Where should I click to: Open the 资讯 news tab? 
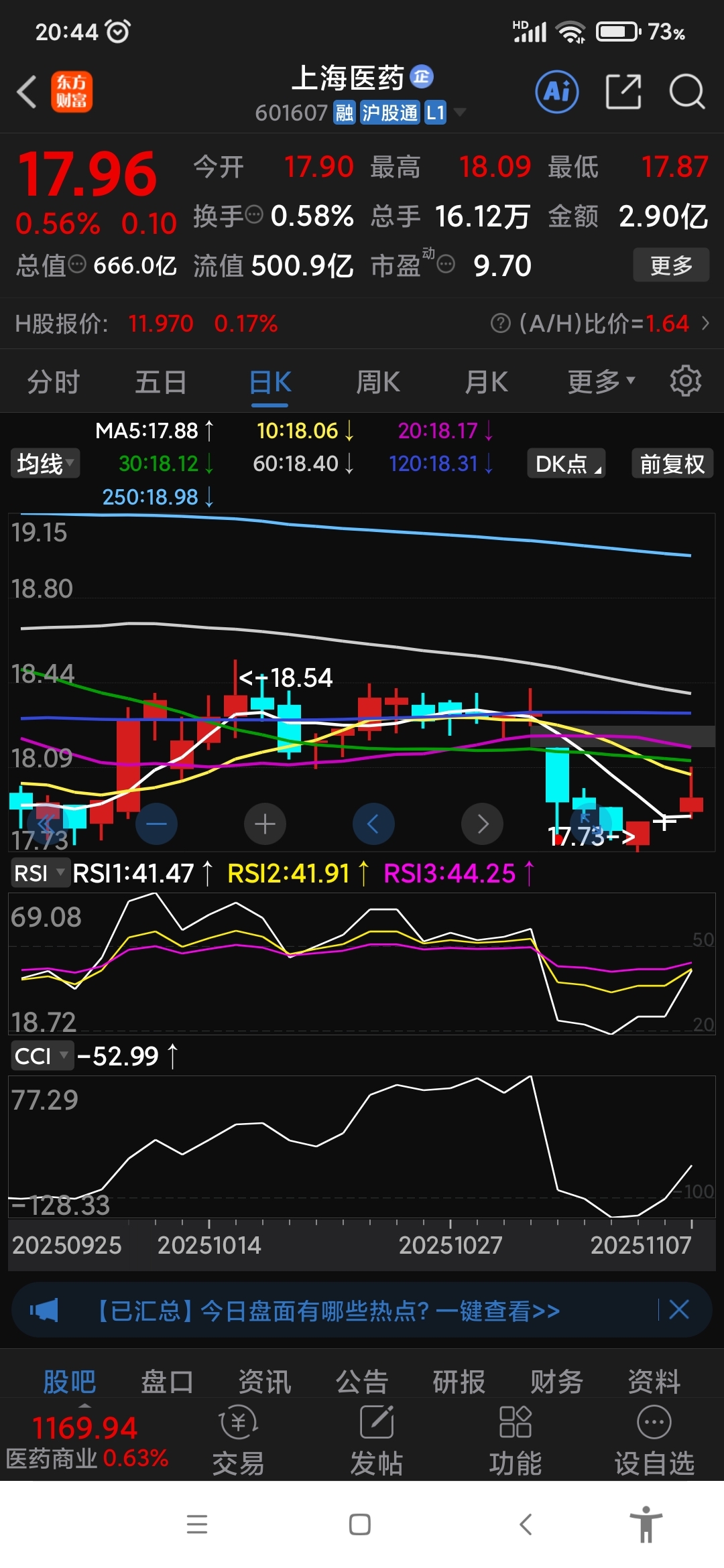click(x=265, y=1381)
